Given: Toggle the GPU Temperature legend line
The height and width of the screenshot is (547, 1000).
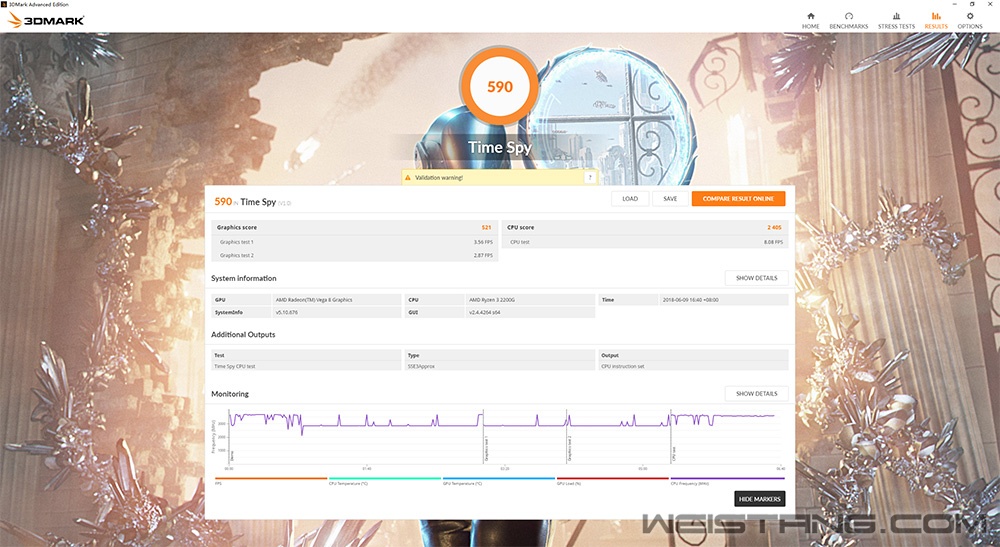Looking at the screenshot, I should pos(499,480).
